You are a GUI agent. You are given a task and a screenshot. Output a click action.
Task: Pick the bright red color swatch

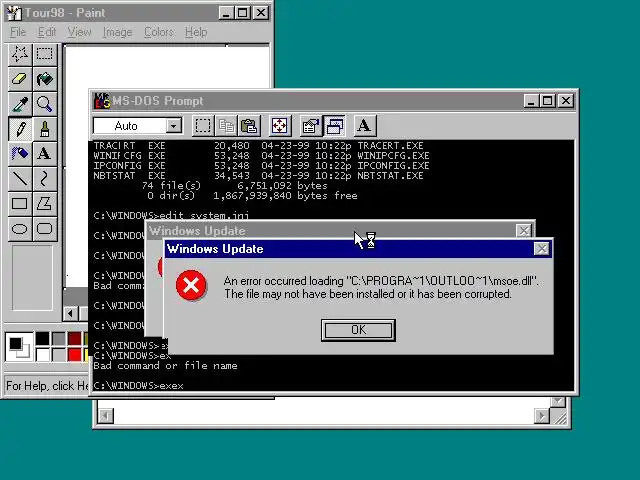(75, 354)
